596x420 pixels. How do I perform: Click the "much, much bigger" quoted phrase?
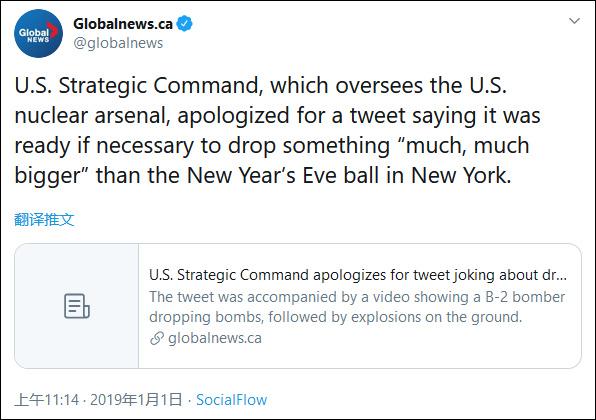tap(272, 161)
